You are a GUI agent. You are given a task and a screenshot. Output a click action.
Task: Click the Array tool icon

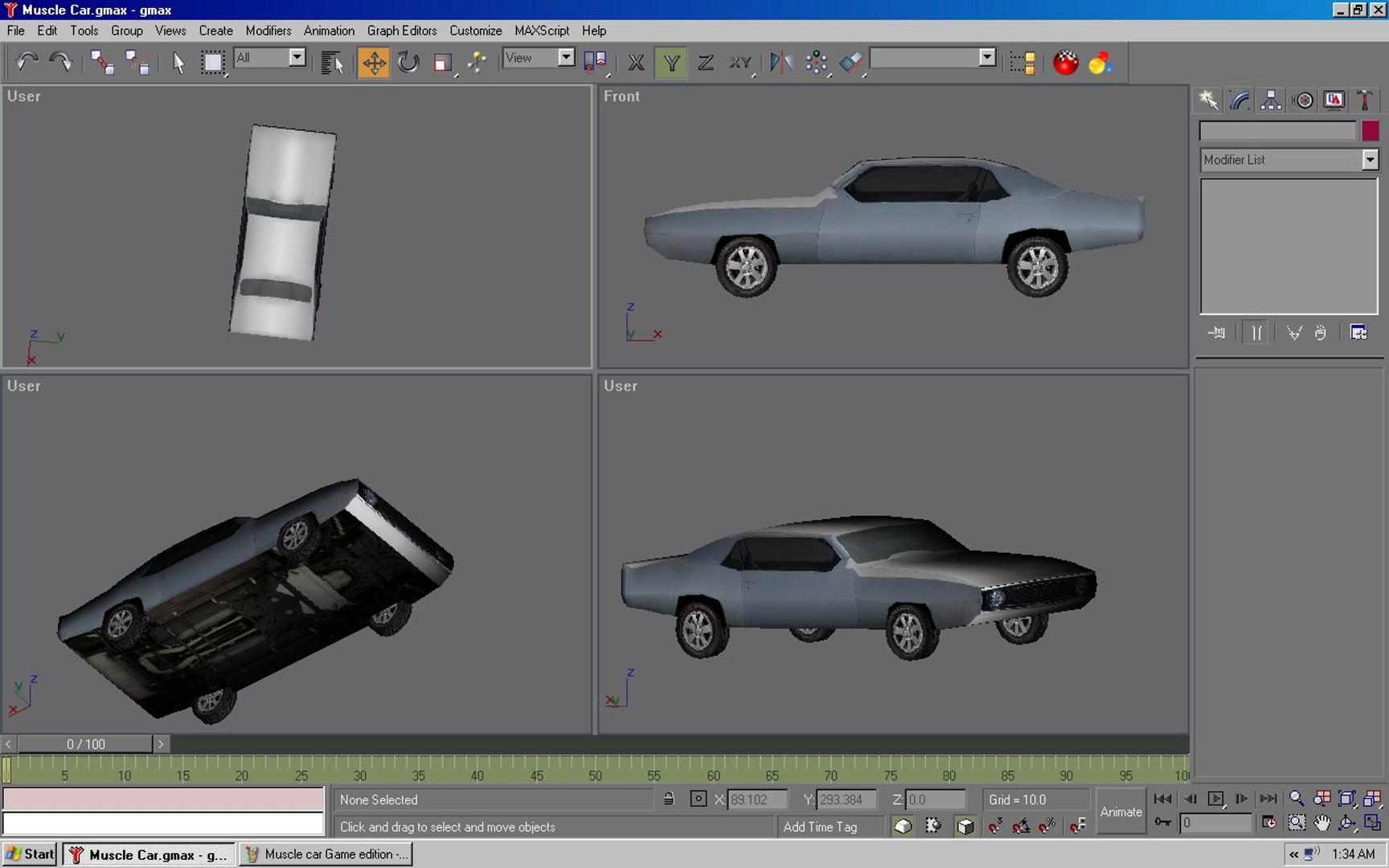point(817,62)
